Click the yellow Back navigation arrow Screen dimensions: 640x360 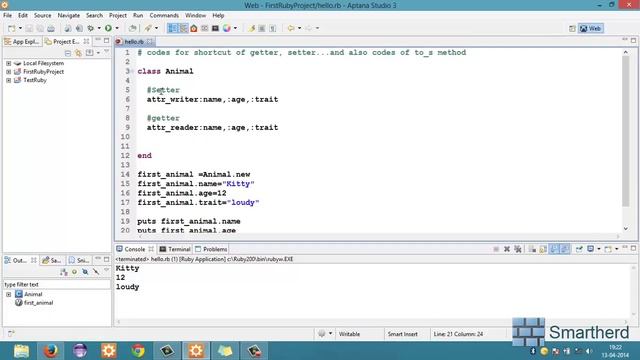coord(291,28)
